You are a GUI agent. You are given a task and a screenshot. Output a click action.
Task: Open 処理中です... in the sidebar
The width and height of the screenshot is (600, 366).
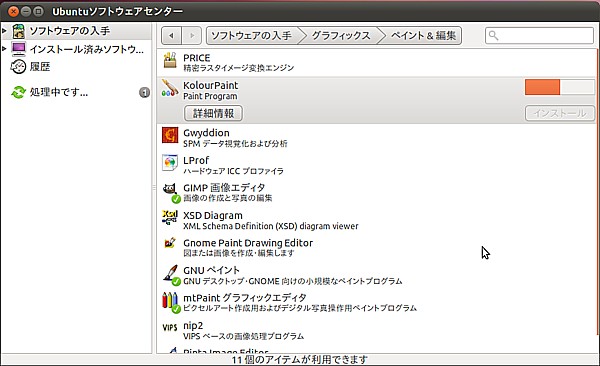pyautogui.click(x=59, y=92)
